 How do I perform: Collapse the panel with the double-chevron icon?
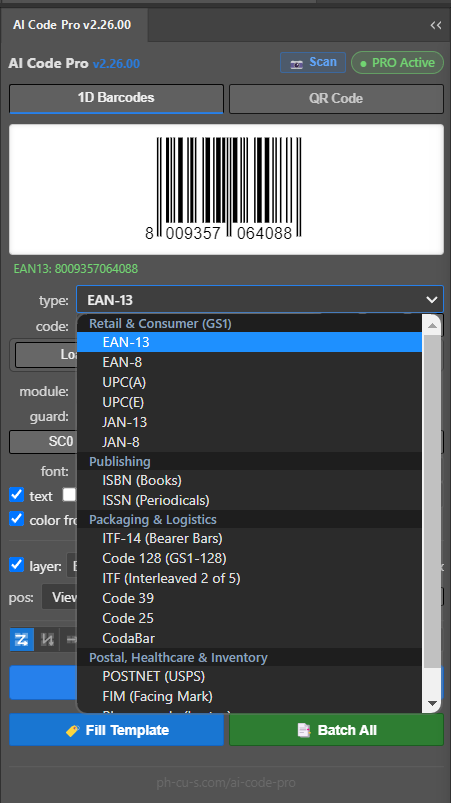[x=436, y=25]
